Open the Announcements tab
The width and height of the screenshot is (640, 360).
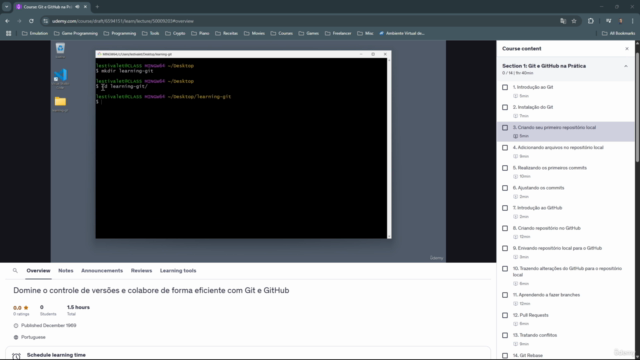click(x=102, y=271)
